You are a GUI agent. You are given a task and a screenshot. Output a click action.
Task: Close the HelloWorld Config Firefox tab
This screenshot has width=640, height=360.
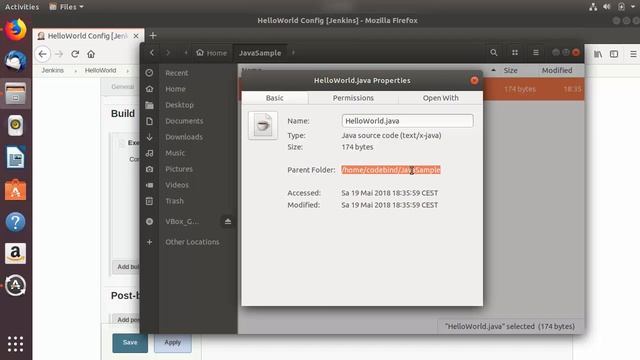136,36
